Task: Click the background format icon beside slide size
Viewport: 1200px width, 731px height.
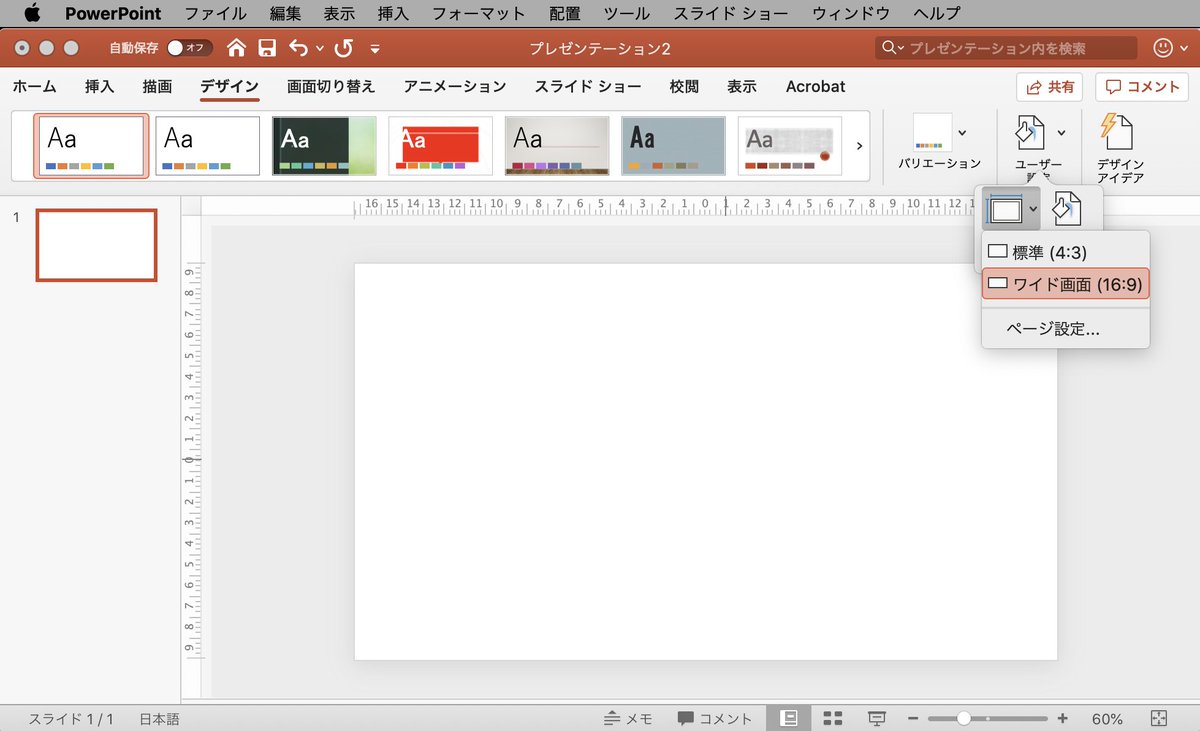Action: (x=1068, y=209)
